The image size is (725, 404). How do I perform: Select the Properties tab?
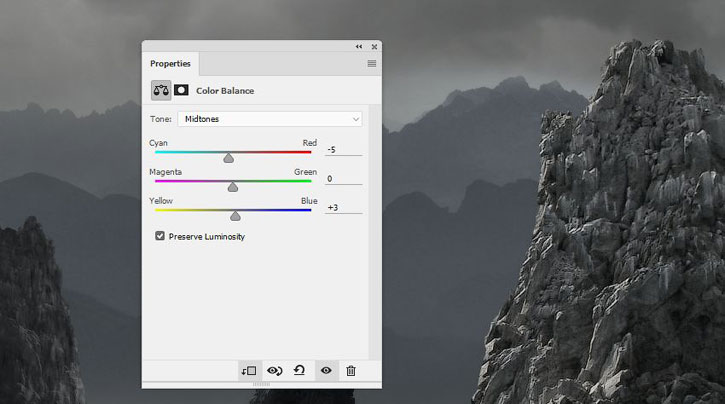[x=170, y=64]
